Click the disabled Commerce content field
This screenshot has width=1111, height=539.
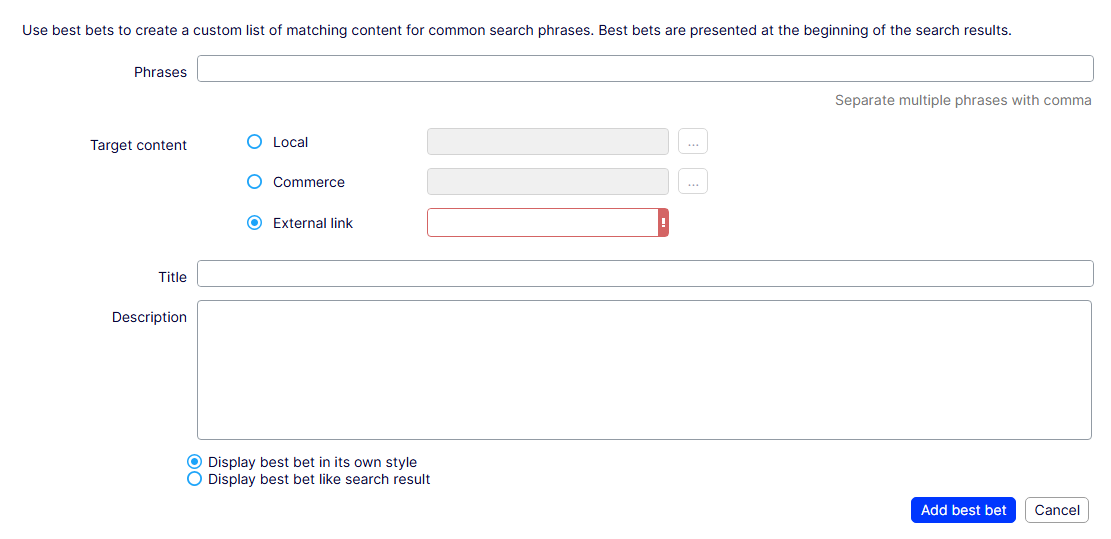point(547,182)
